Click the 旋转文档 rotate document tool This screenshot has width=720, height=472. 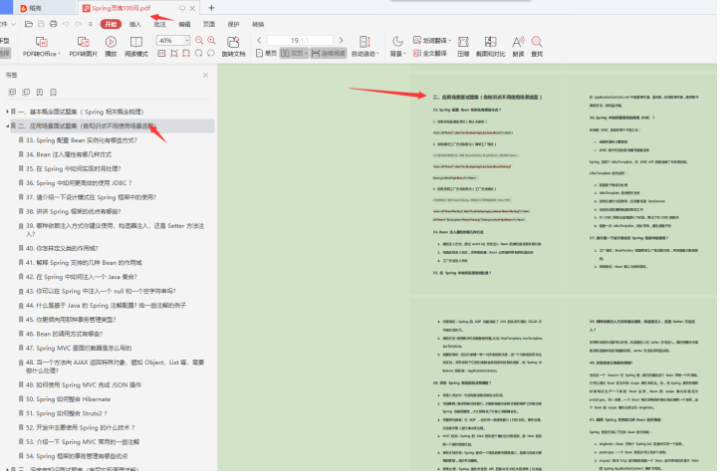(x=233, y=47)
